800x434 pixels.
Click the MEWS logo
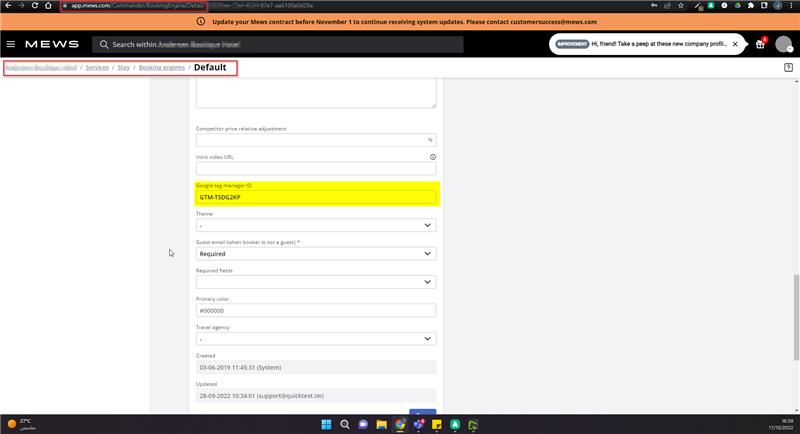pyautogui.click(x=54, y=45)
